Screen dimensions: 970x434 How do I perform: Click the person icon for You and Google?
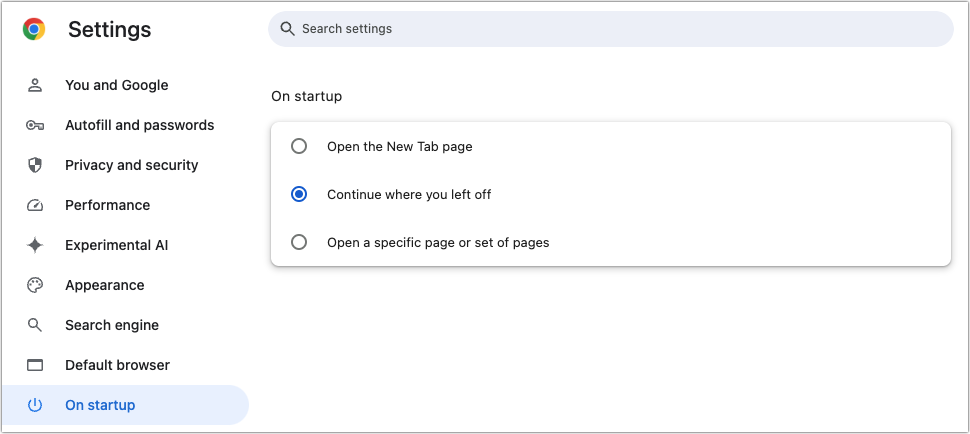(x=35, y=85)
